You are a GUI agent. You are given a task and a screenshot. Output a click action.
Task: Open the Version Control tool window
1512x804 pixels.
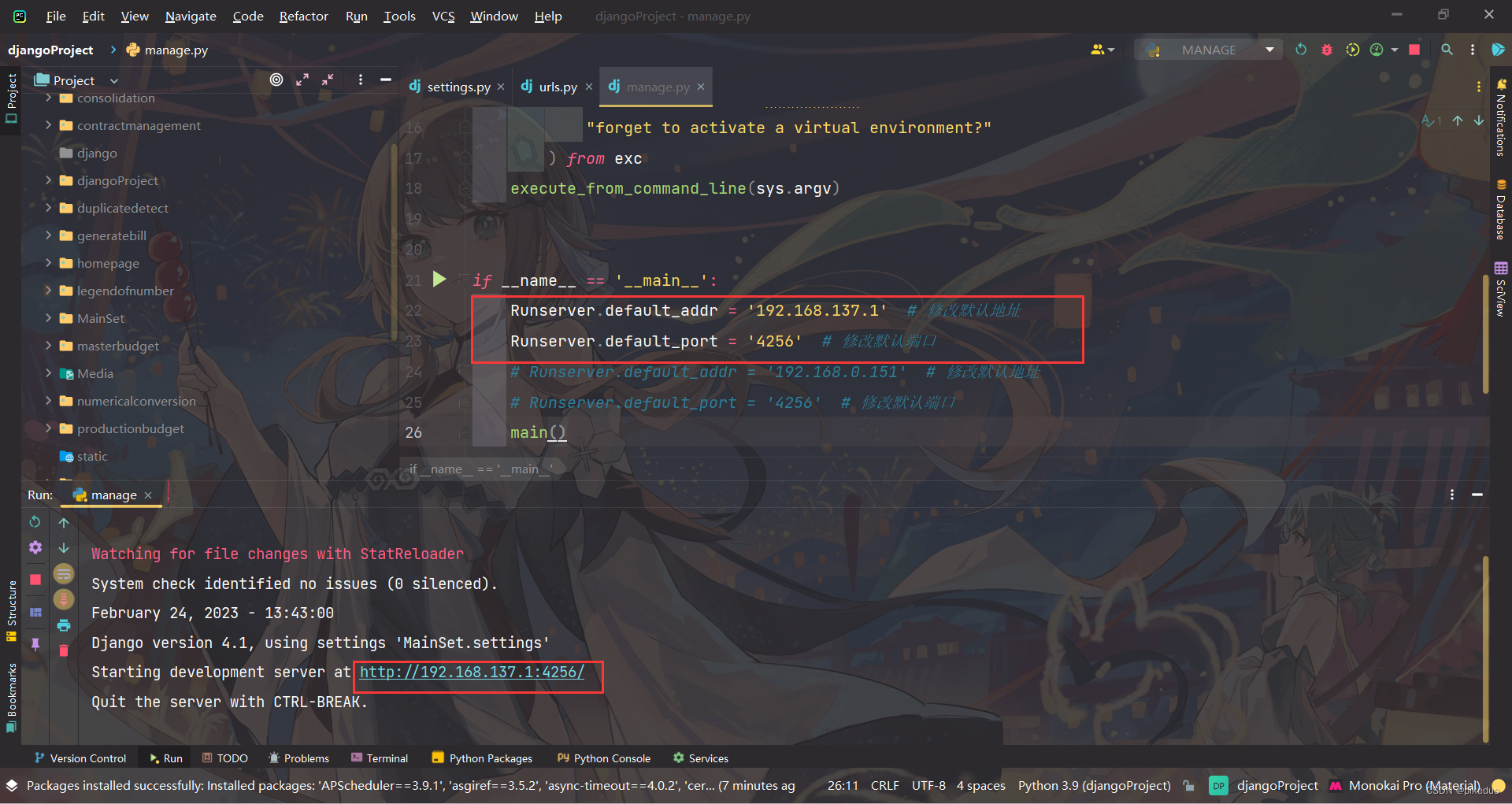click(x=80, y=758)
